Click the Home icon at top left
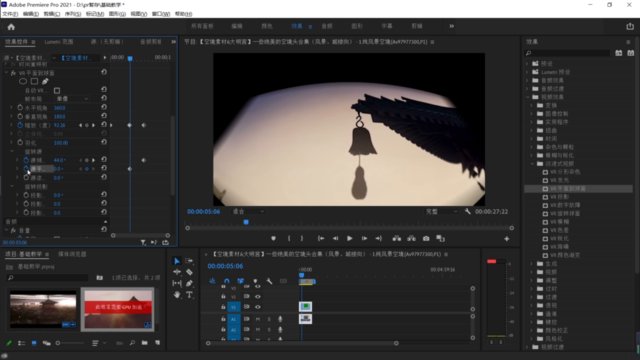The height and width of the screenshot is (360, 640). pyautogui.click(x=11, y=27)
